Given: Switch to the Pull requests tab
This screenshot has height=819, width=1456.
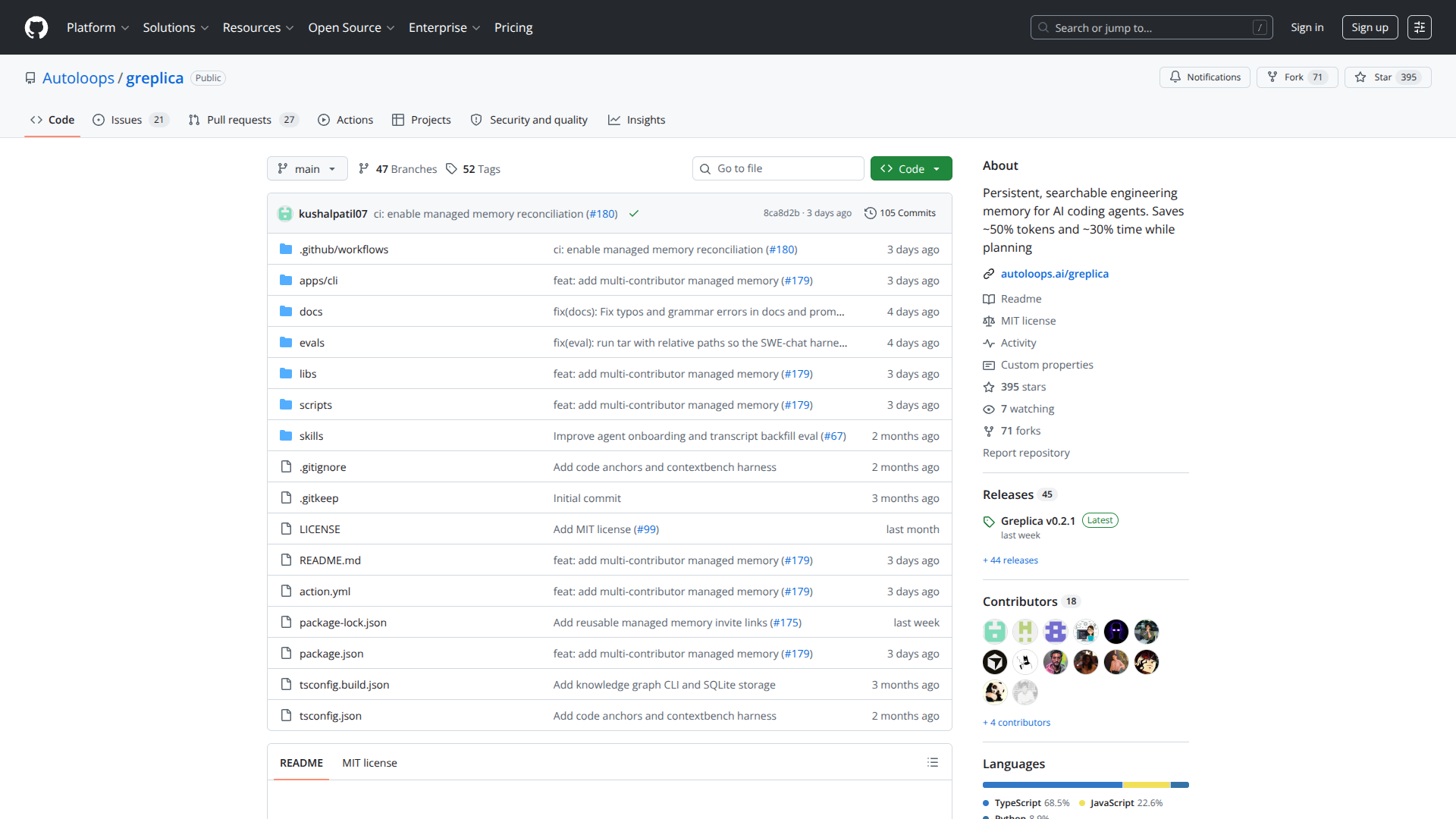Looking at the screenshot, I should [x=243, y=120].
